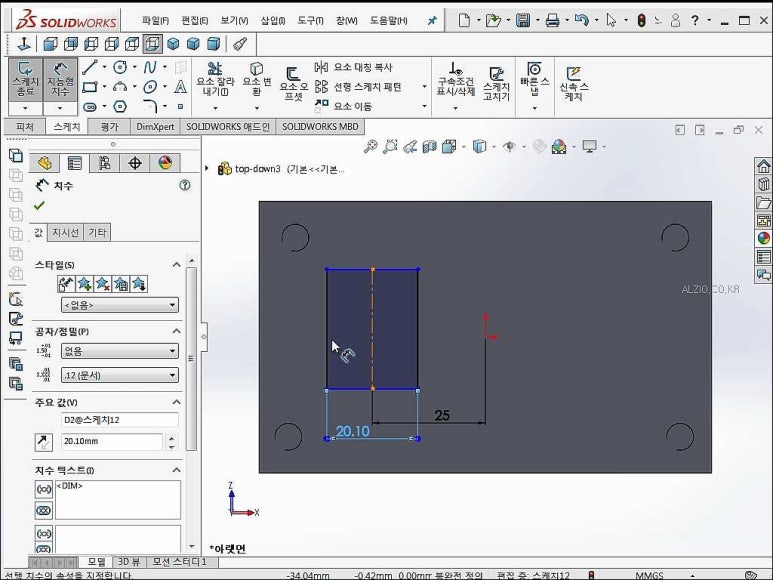
Task: Collapse the 주요 값 section
Action: click(176, 402)
